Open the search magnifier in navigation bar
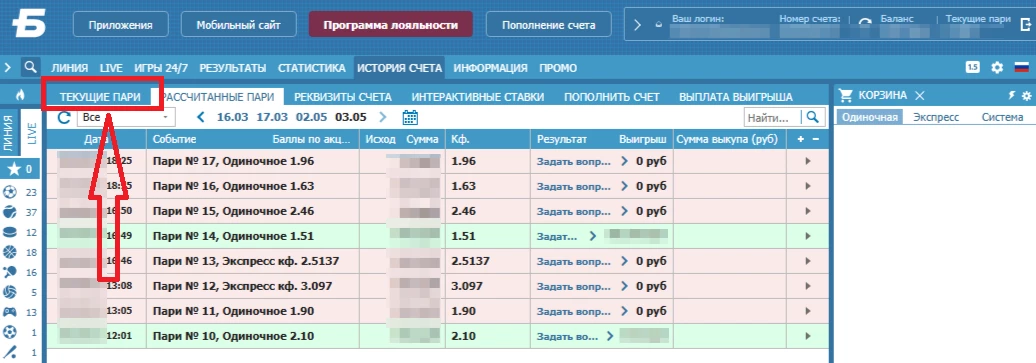 pos(30,67)
